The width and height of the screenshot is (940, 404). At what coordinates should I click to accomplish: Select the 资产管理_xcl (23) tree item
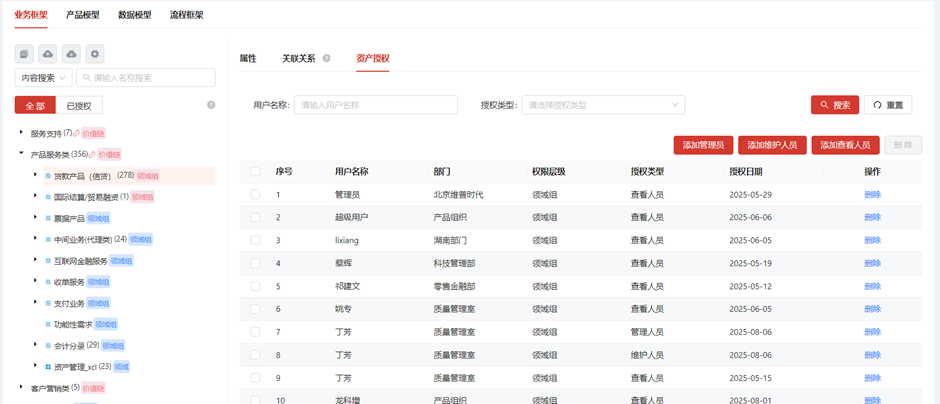click(83, 366)
